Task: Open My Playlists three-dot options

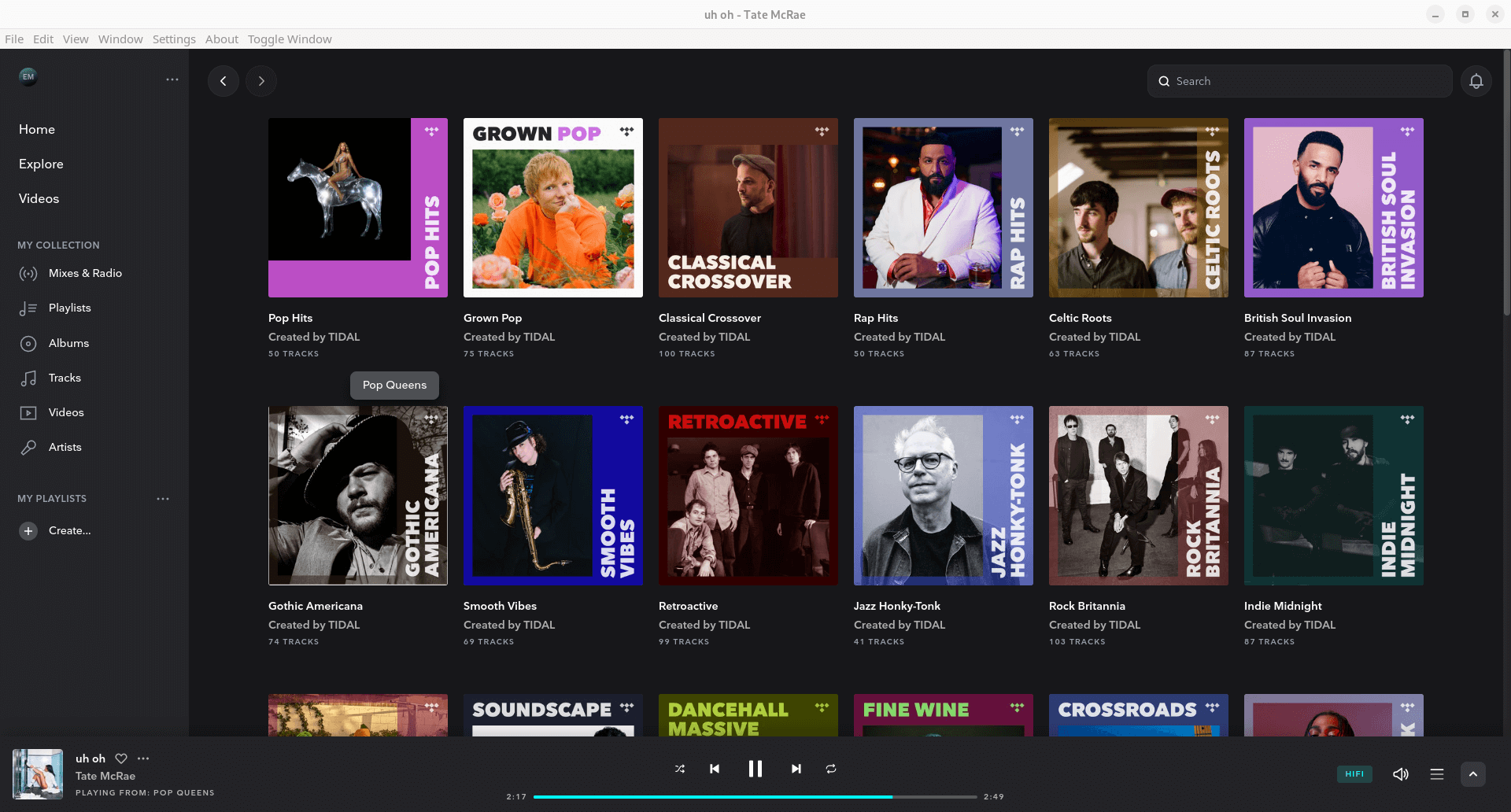Action: coord(163,499)
